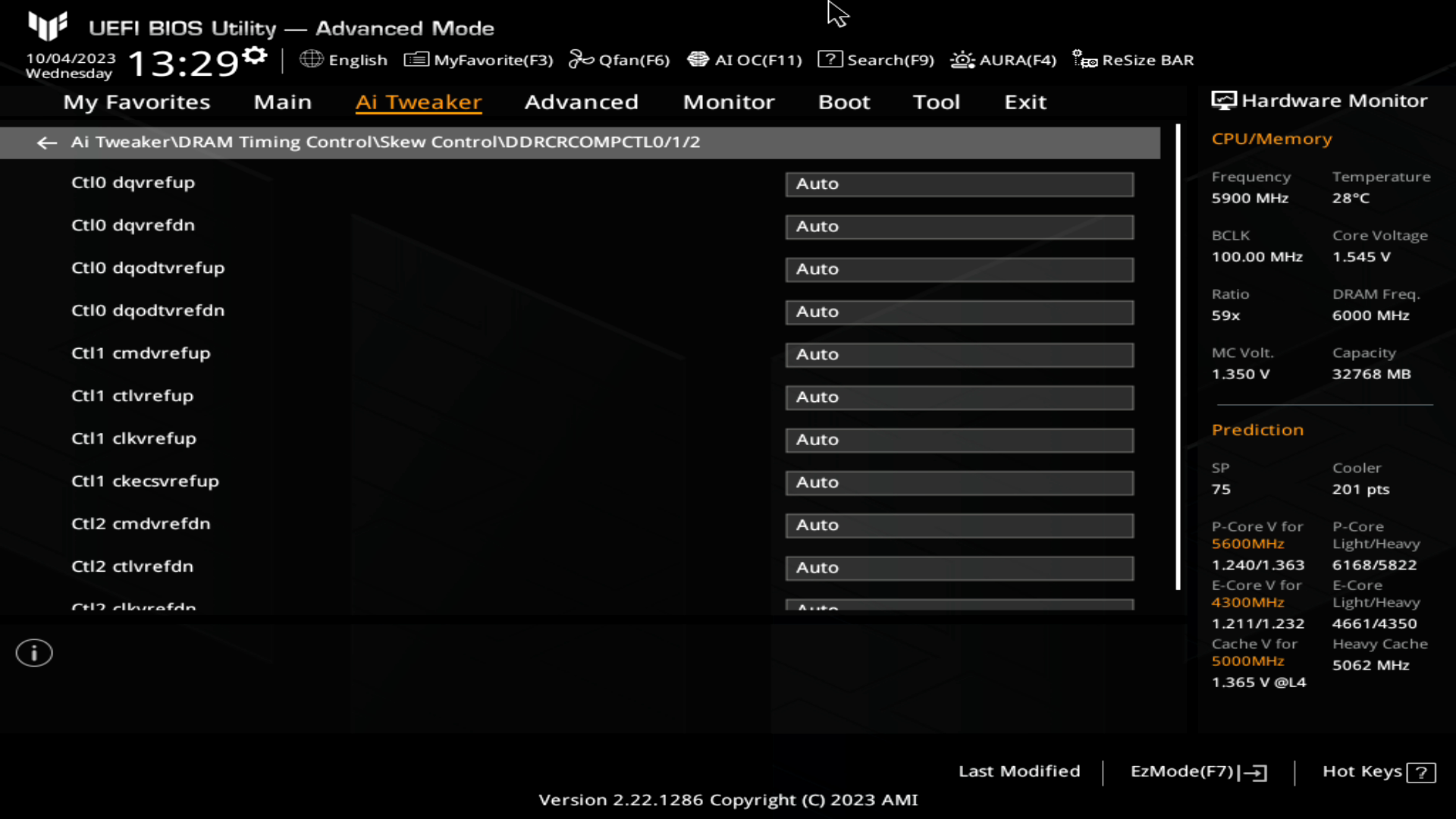
Task: Click the info button
Action: click(x=33, y=653)
